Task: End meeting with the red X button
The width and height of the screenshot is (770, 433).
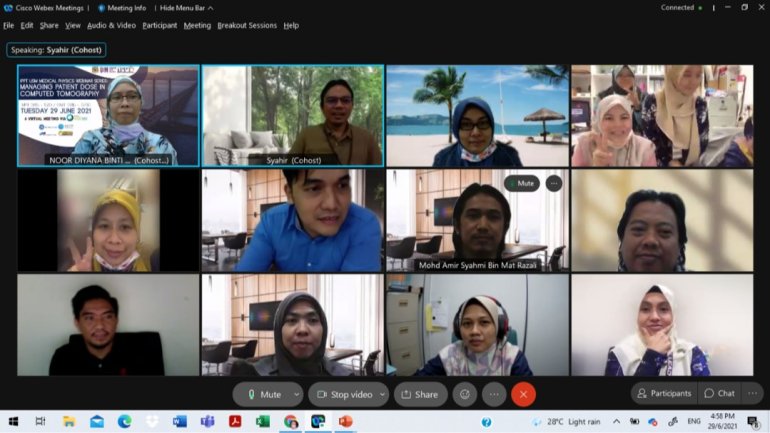Action: (523, 394)
